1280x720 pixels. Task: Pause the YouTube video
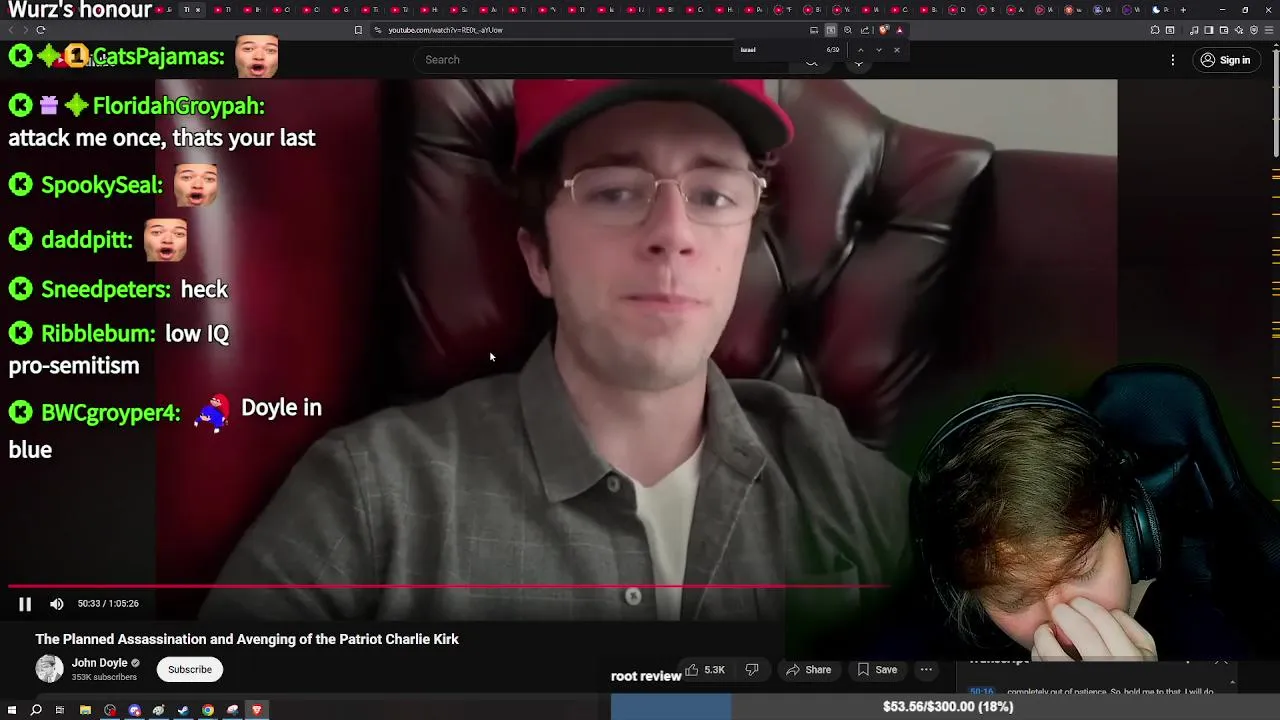click(x=25, y=604)
